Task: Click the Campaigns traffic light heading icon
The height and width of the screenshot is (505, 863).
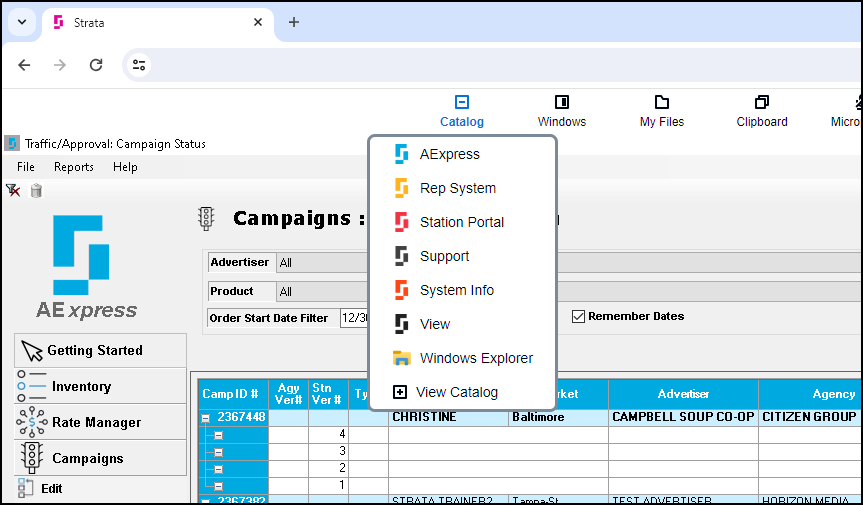Action: pos(206,218)
